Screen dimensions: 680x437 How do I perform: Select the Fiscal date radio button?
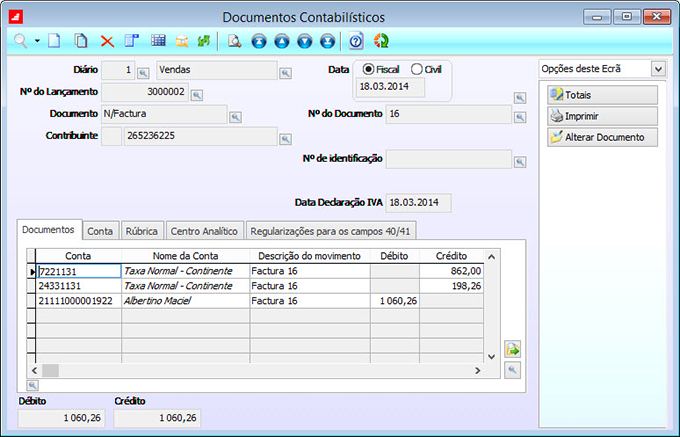(x=369, y=69)
